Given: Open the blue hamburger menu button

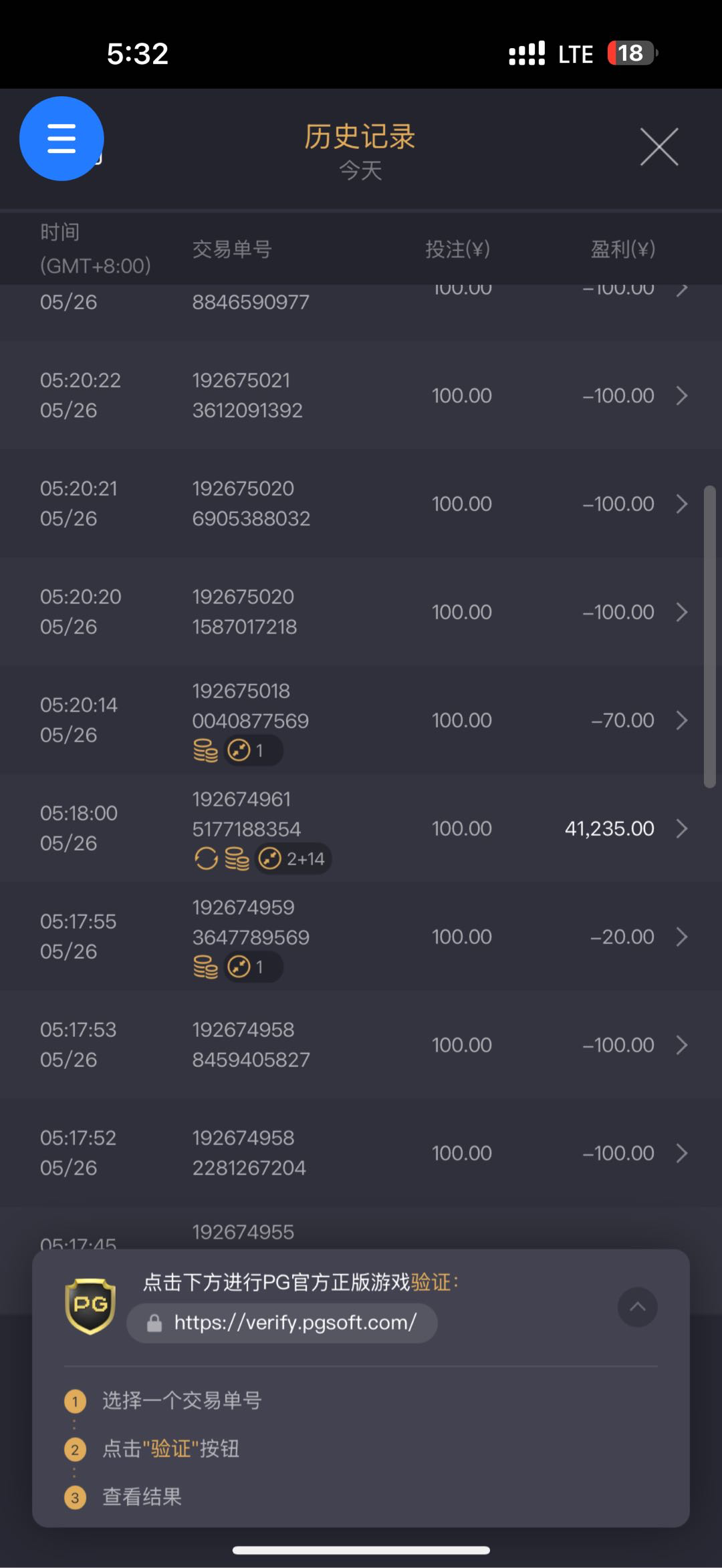Looking at the screenshot, I should coord(62,138).
